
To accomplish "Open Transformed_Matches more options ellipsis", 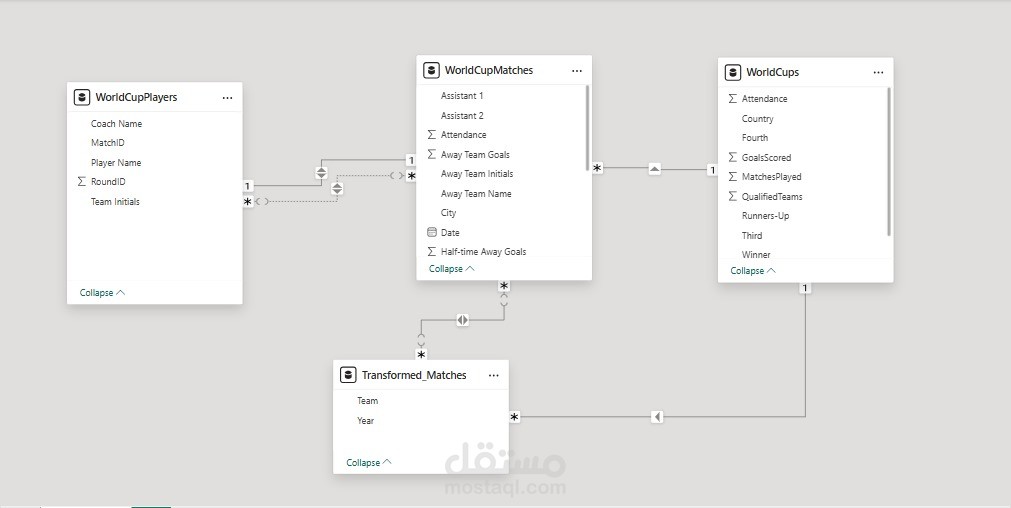I will click(x=493, y=375).
